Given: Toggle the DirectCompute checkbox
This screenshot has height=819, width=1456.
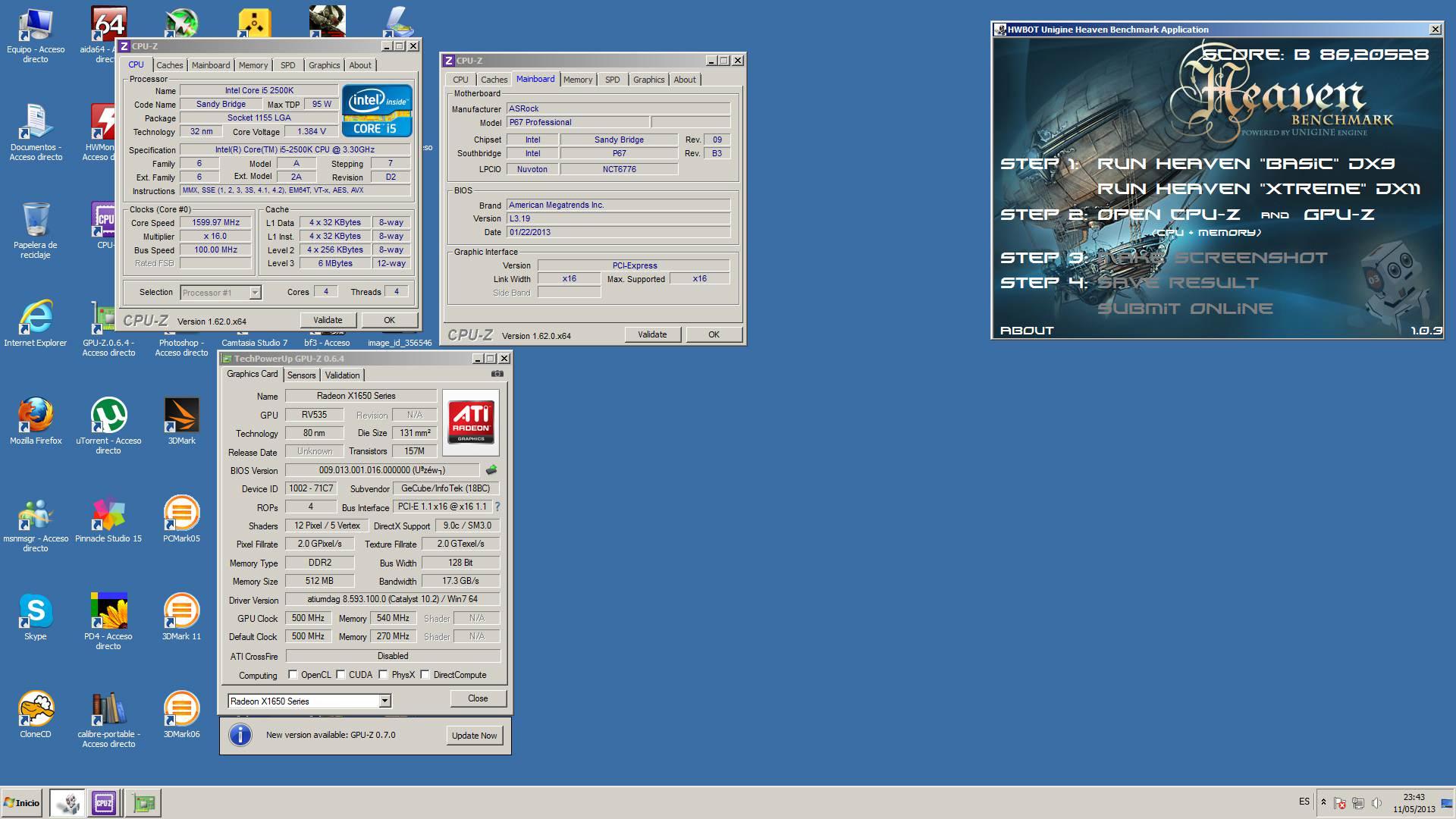Looking at the screenshot, I should click(x=425, y=674).
